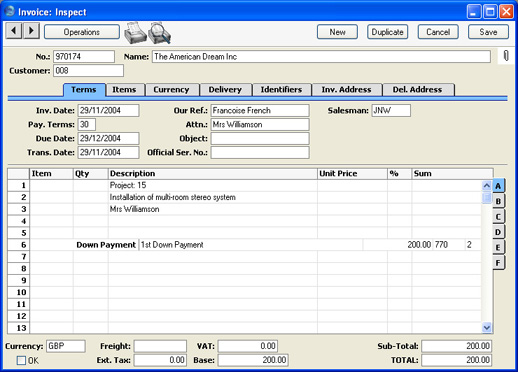Go to the next invoice record
Viewport: 518px width, 372px height.
click(x=31, y=31)
